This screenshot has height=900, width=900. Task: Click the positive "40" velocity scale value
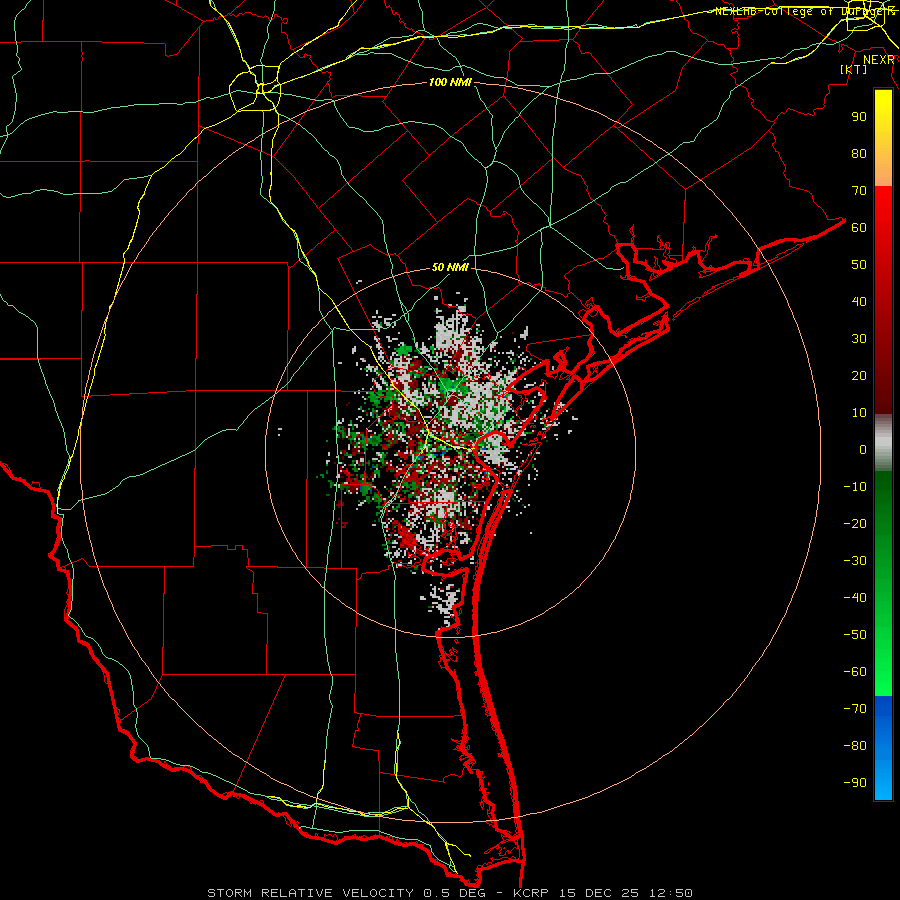point(859,302)
